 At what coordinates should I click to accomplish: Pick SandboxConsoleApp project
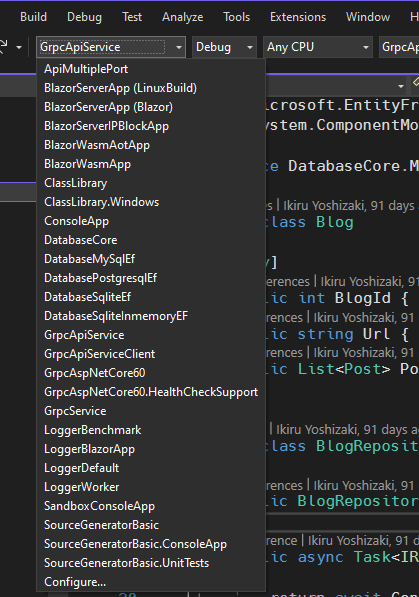click(x=151, y=506)
